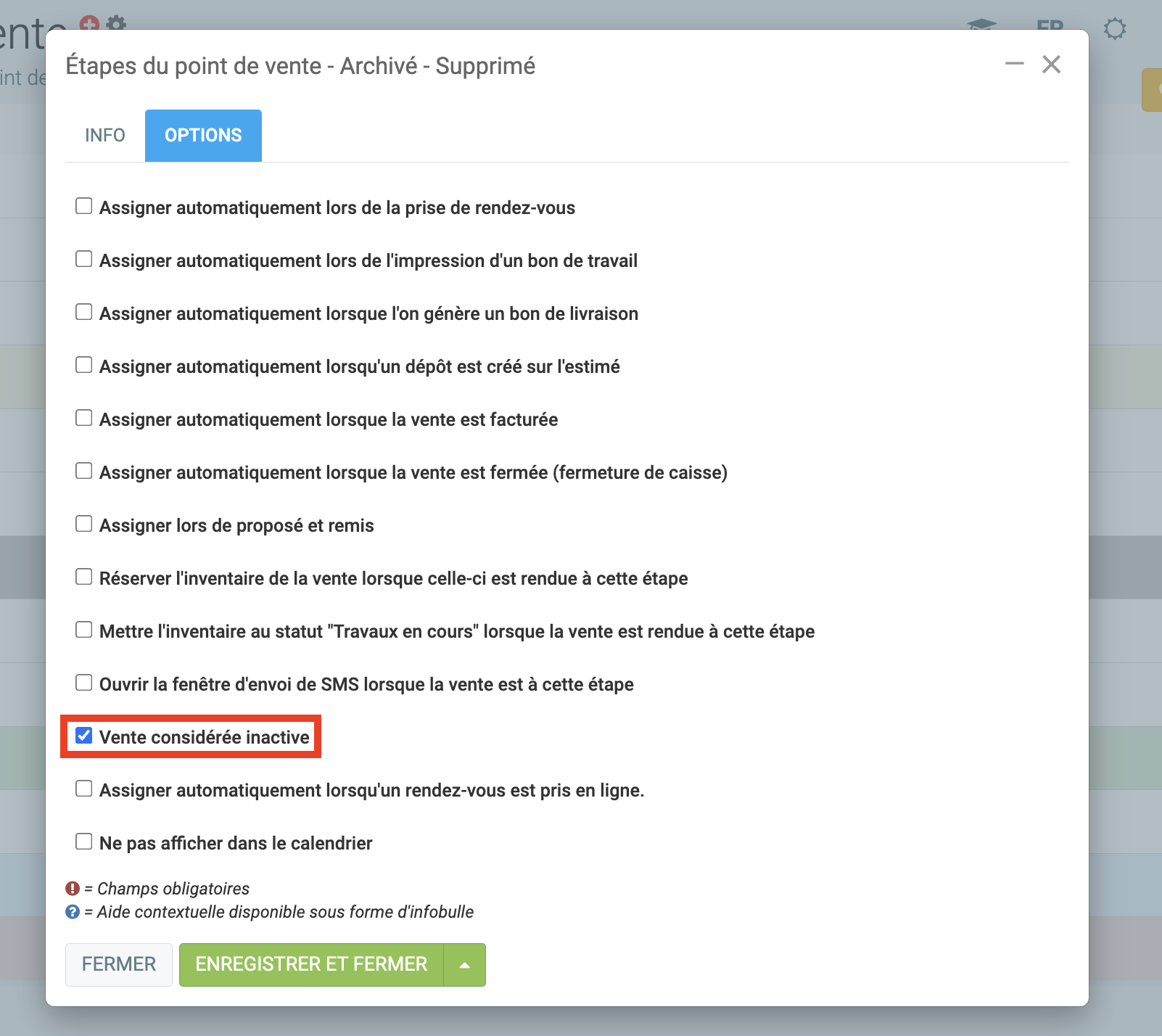Switch to the INFO tab

(105, 136)
